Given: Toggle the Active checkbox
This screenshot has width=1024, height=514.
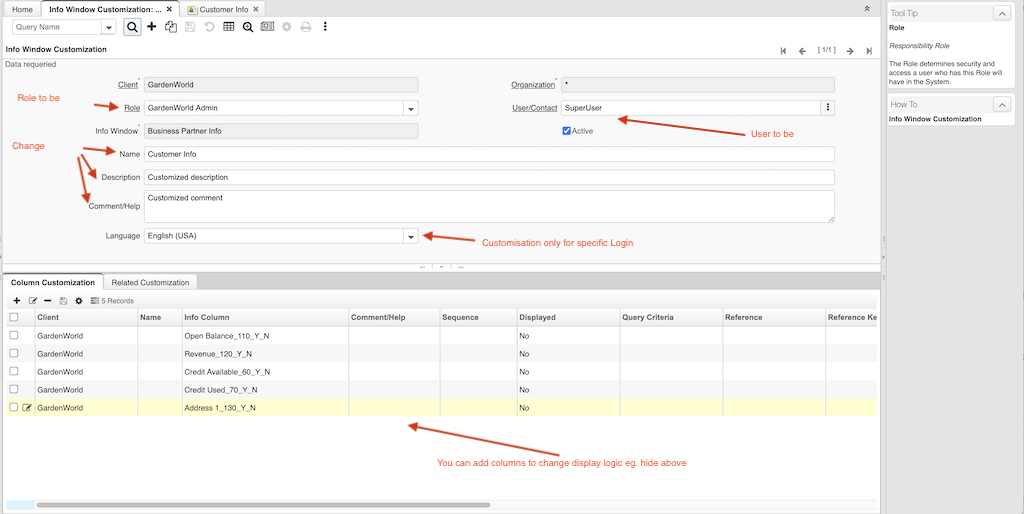Looking at the screenshot, I should [x=567, y=131].
